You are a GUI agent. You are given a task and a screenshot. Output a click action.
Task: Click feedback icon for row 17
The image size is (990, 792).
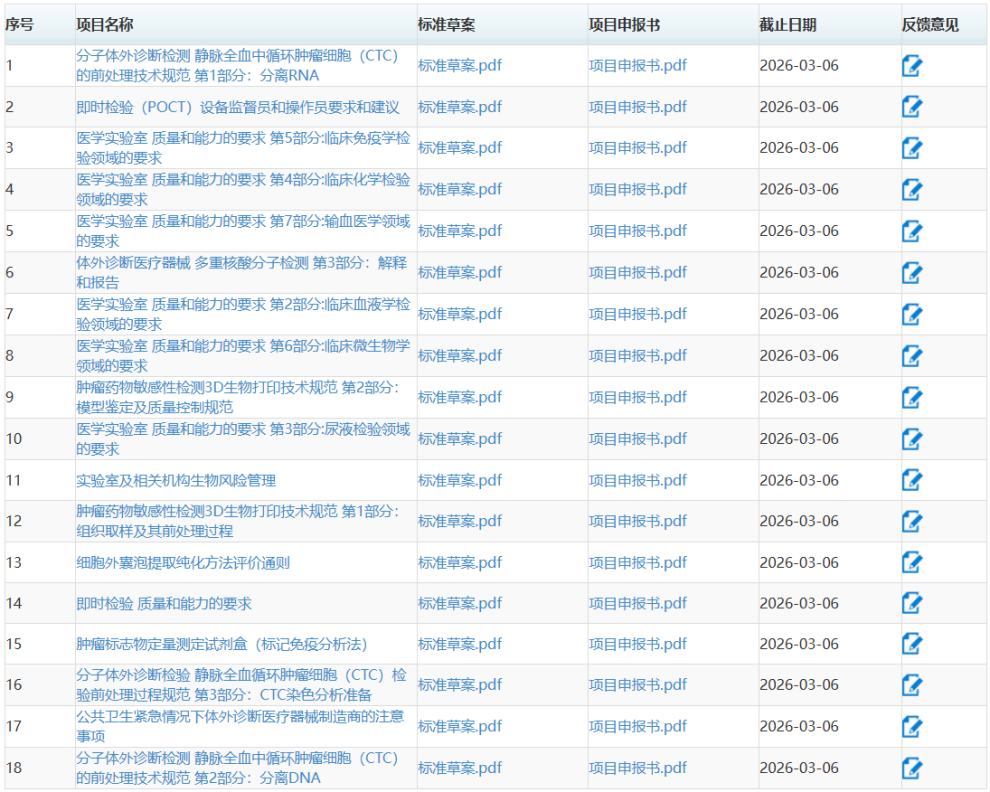[911, 726]
